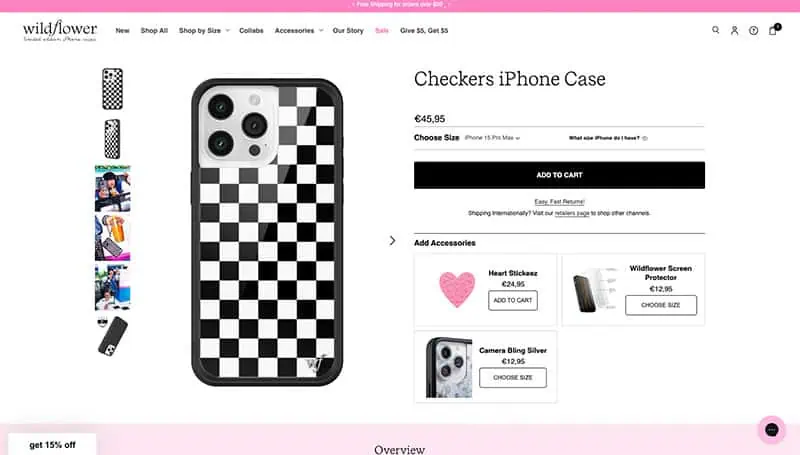Expand the Accessories menu
This screenshot has width=800, height=455.
[299, 31]
